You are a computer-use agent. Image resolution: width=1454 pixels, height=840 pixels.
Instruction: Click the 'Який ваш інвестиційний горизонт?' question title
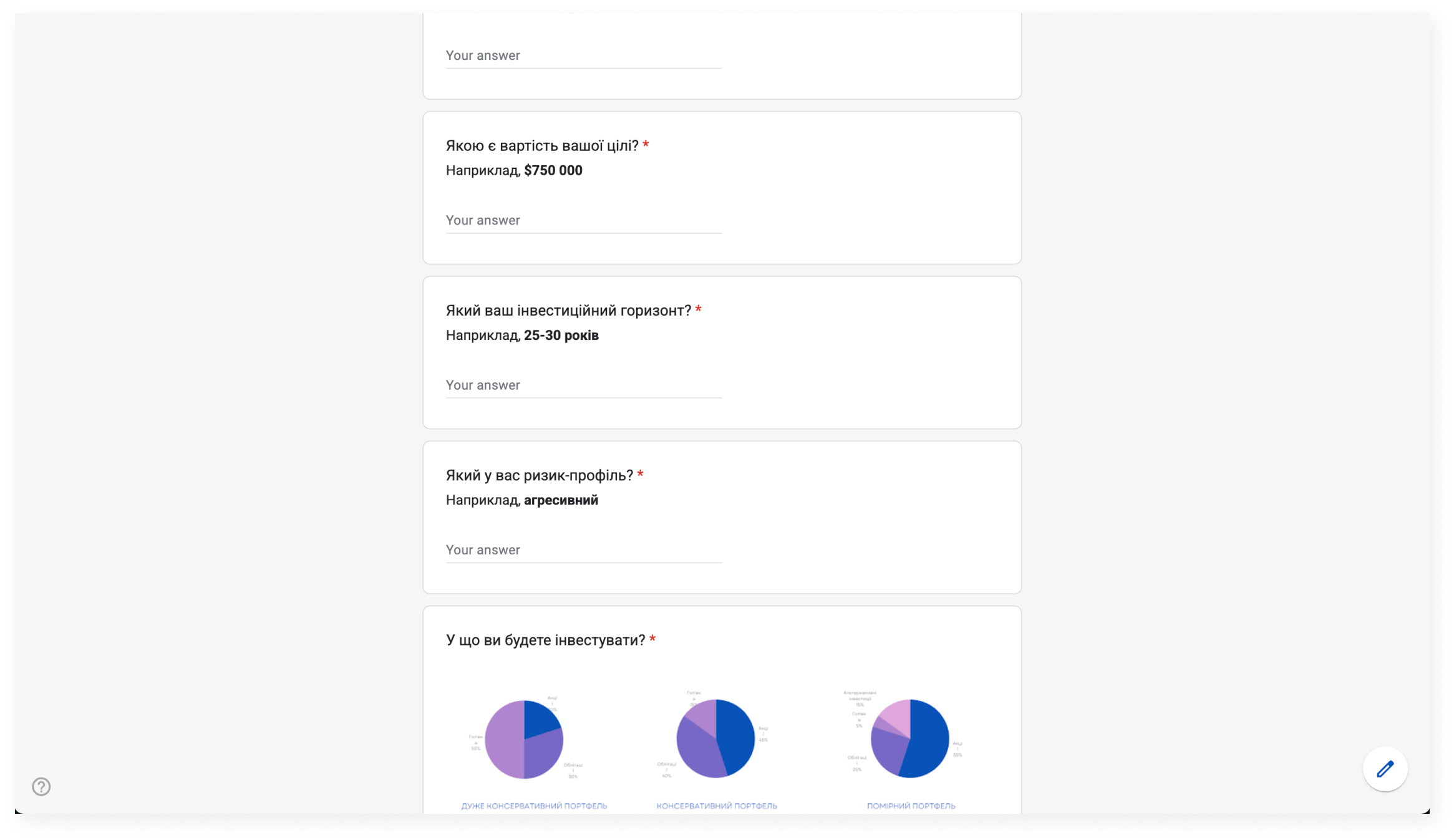pyautogui.click(x=568, y=311)
